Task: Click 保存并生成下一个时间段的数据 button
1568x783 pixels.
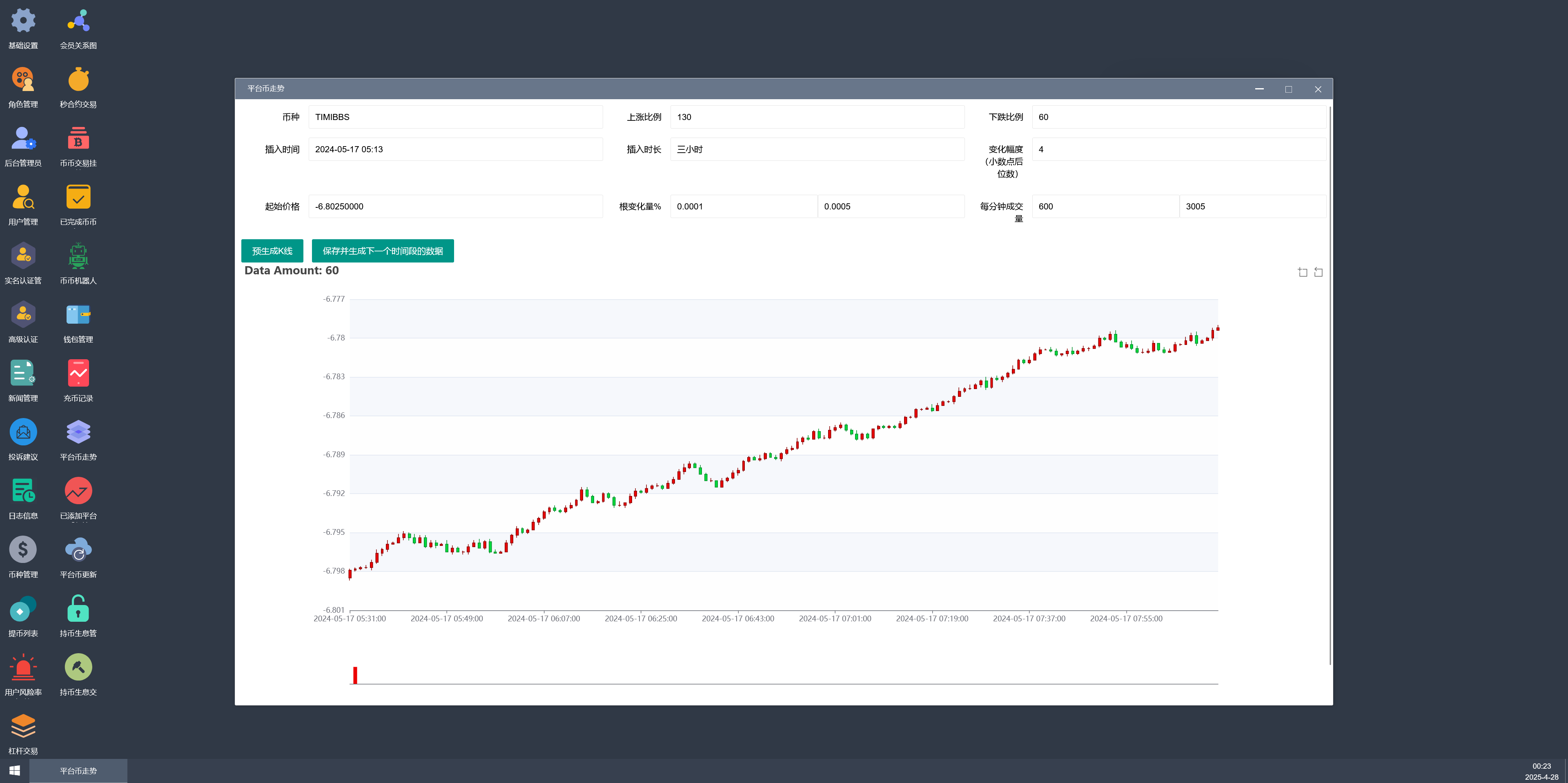Action: click(x=382, y=251)
